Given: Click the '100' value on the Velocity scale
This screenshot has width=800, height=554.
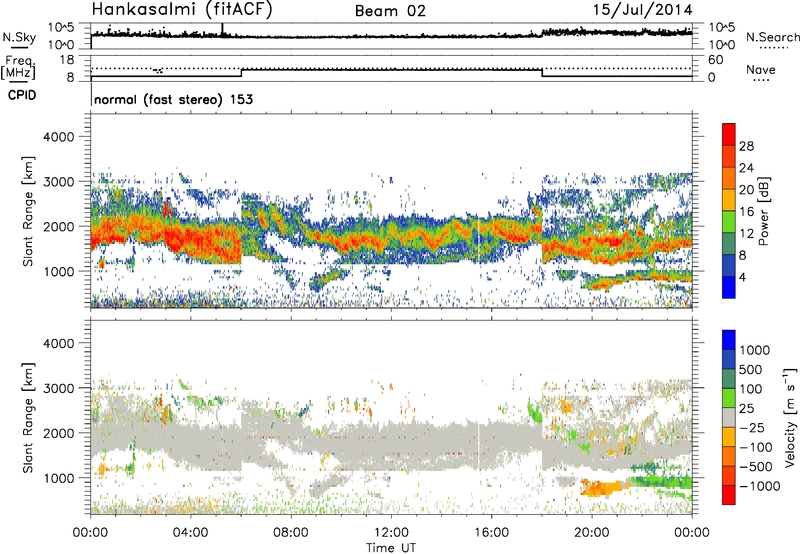Looking at the screenshot, I should tap(751, 389).
